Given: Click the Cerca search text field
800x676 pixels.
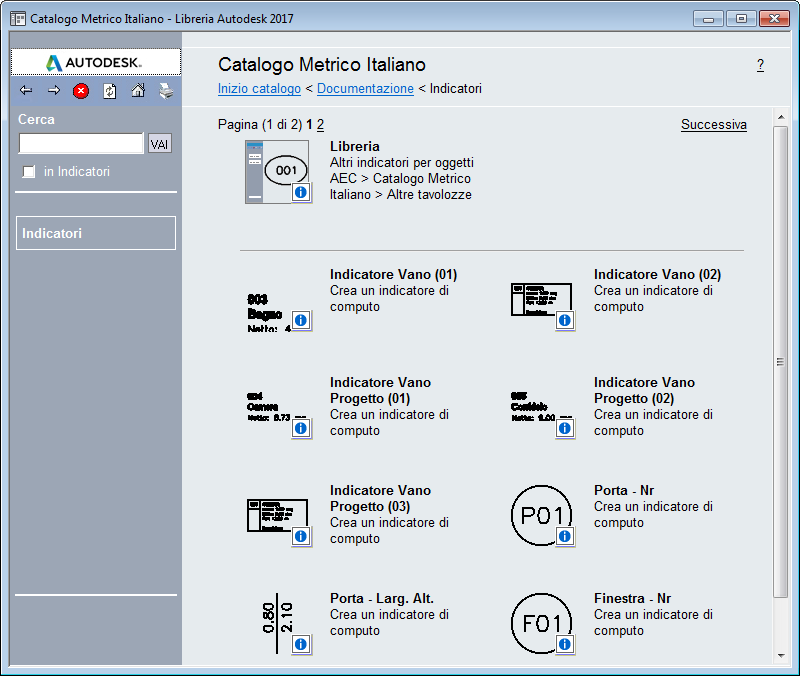Looking at the screenshot, I should [81, 143].
